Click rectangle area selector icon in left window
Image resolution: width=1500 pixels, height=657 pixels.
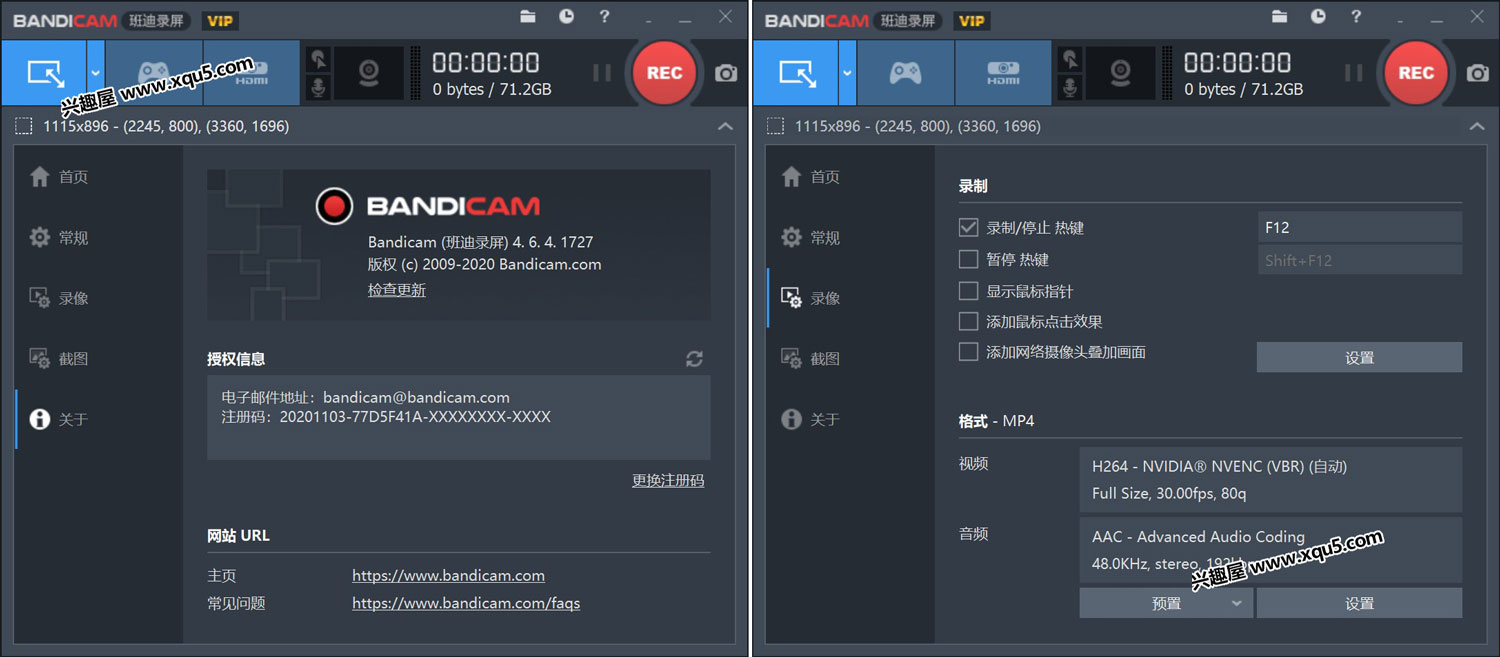point(23,126)
